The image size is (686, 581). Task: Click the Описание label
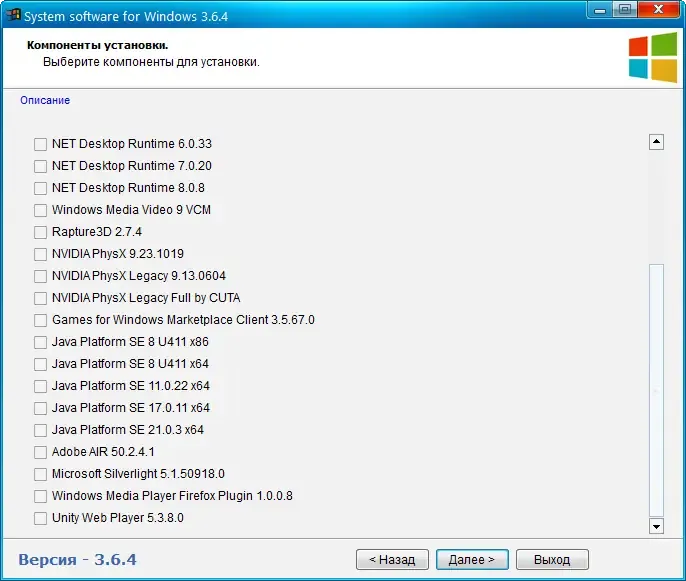point(45,100)
